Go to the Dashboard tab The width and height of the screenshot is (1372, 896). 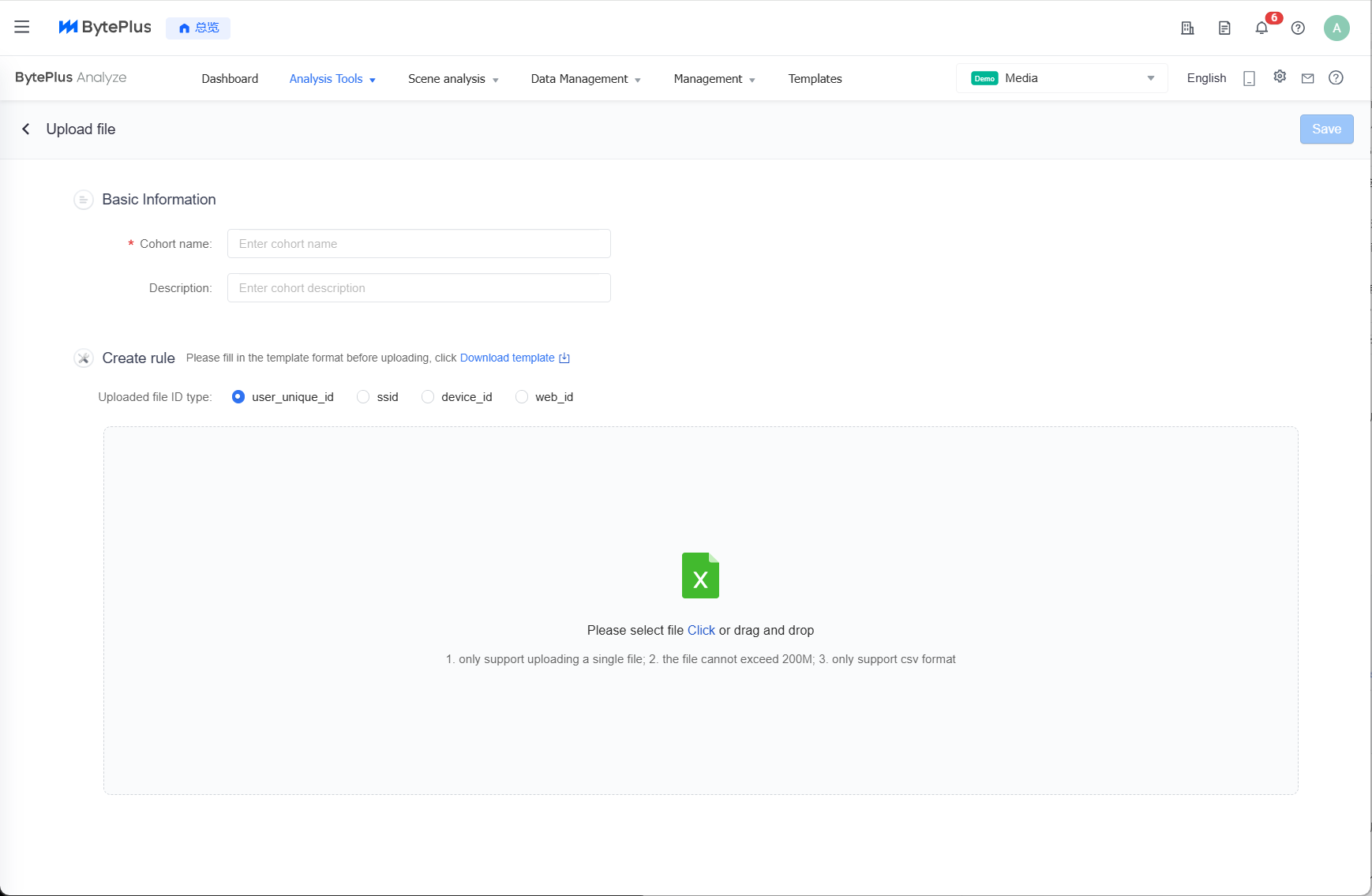point(230,79)
